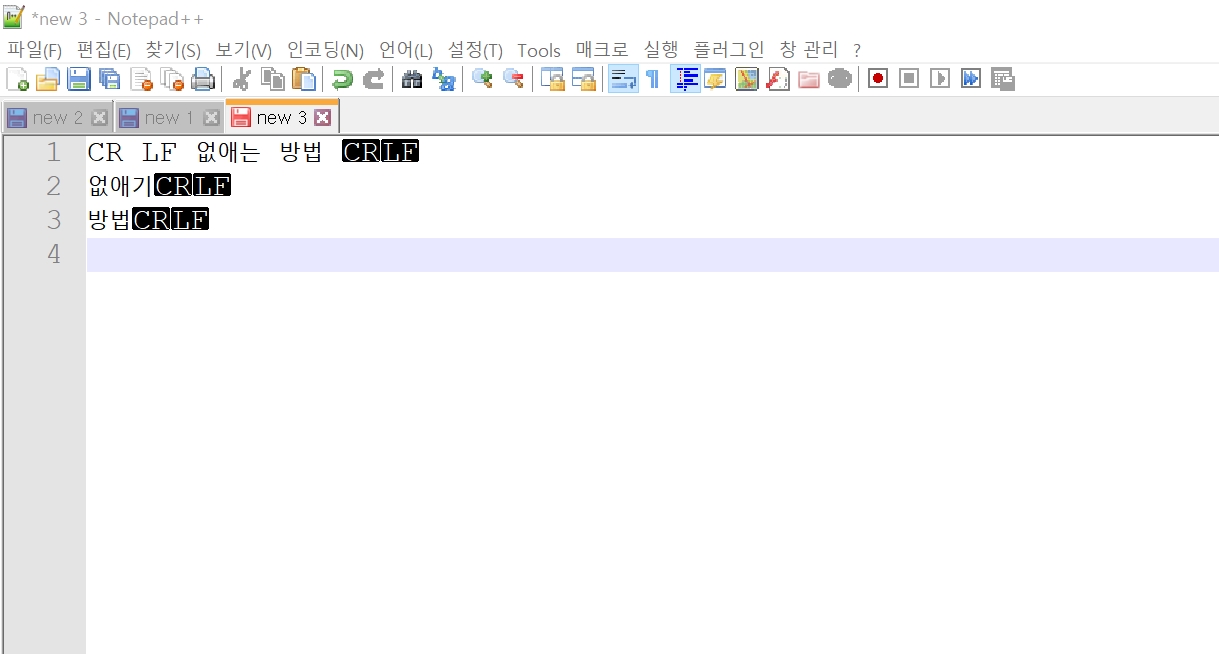
Task: Open Find dialog with binoculars icon
Action: (x=411, y=79)
